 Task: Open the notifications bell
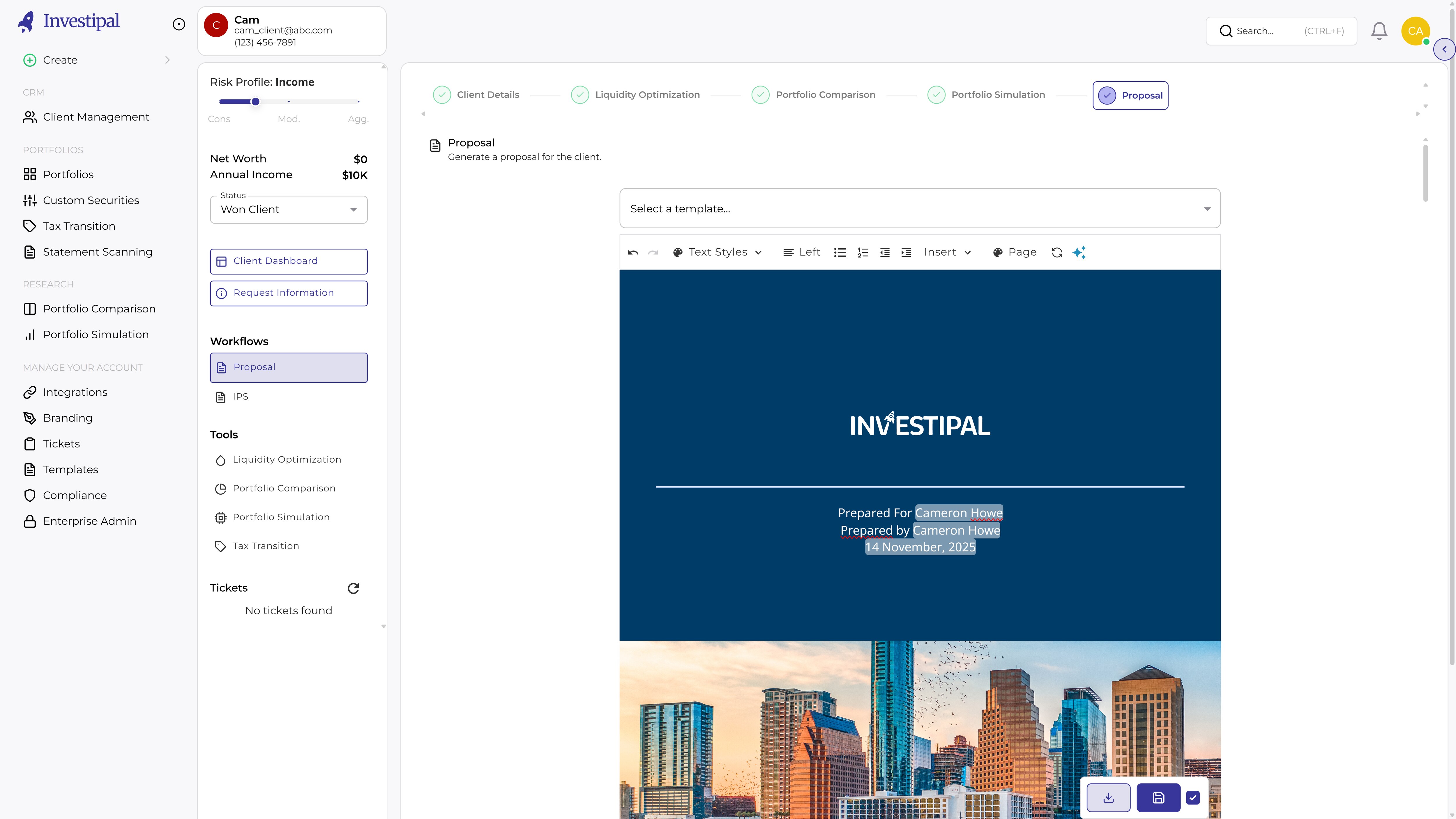click(x=1379, y=31)
